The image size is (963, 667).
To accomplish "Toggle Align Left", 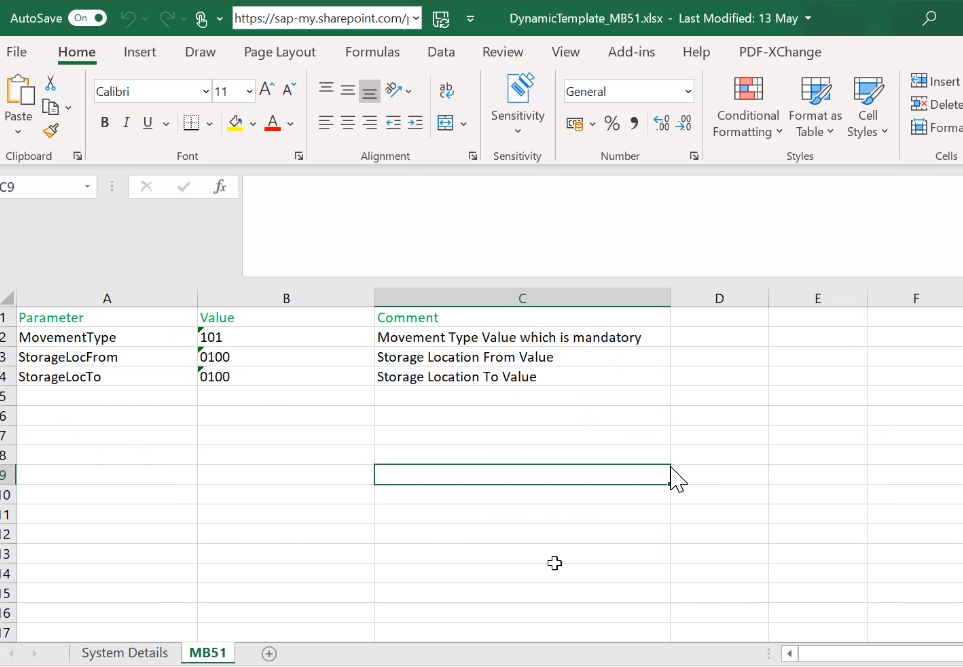I will click(326, 123).
